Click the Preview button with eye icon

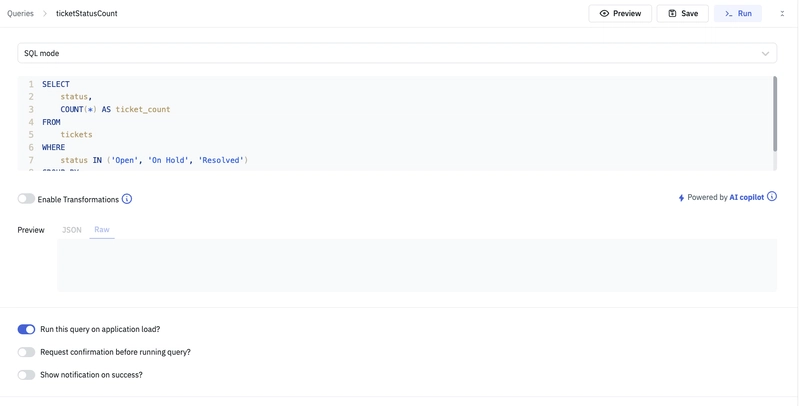[620, 14]
